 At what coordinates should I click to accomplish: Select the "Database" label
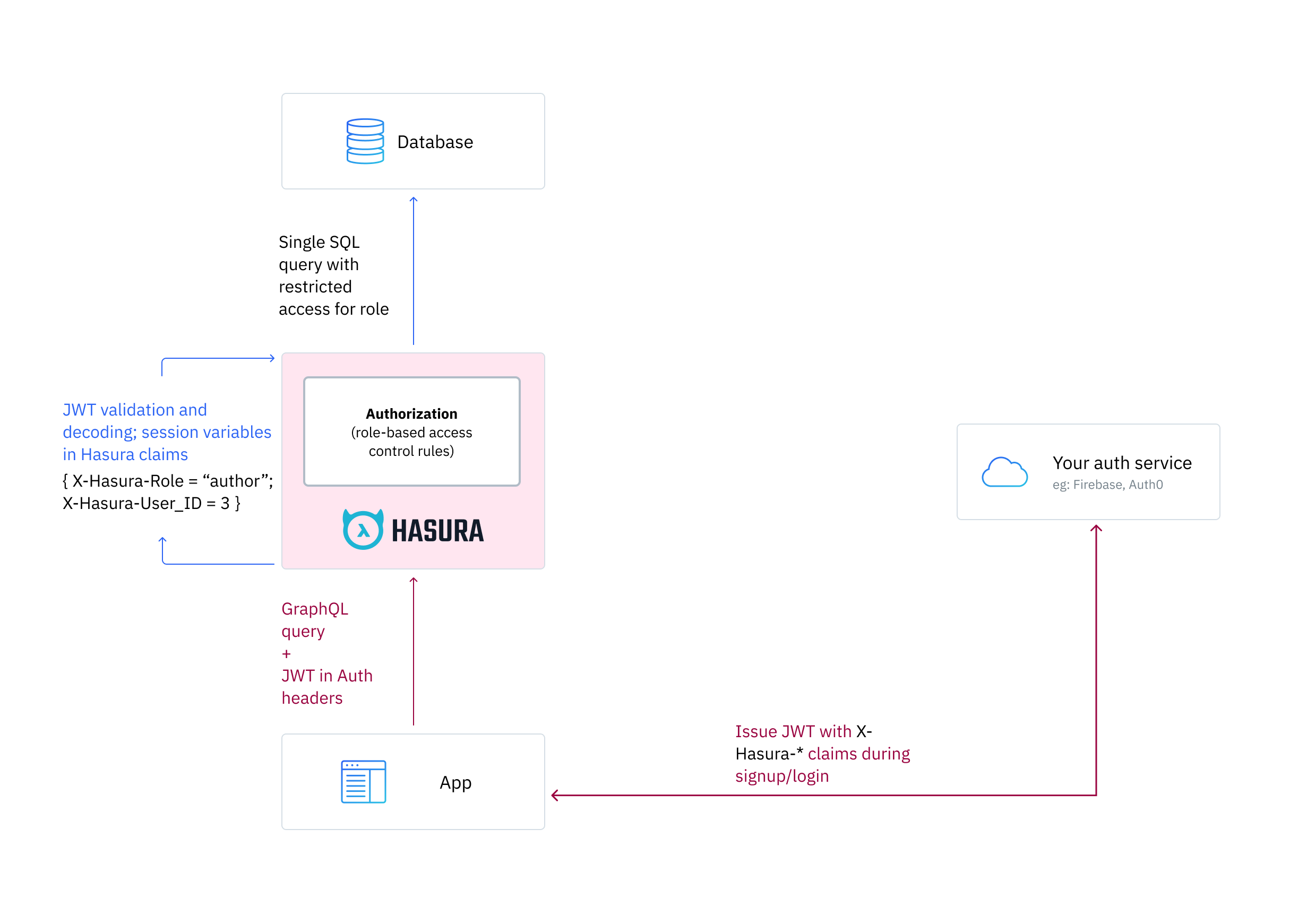pyautogui.click(x=435, y=142)
